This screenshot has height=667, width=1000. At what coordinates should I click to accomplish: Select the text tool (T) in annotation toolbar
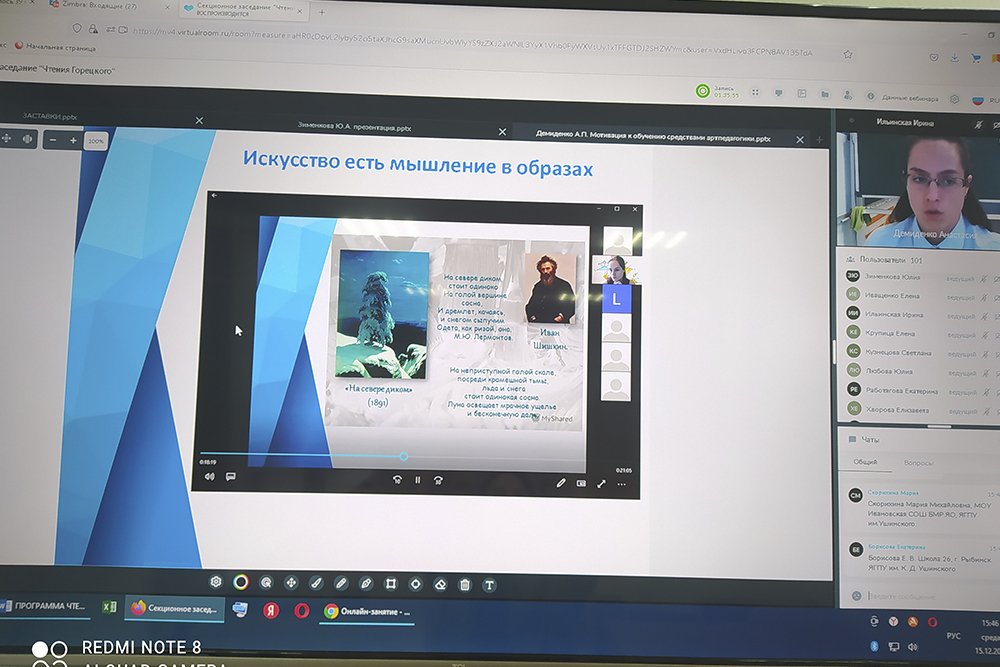490,585
